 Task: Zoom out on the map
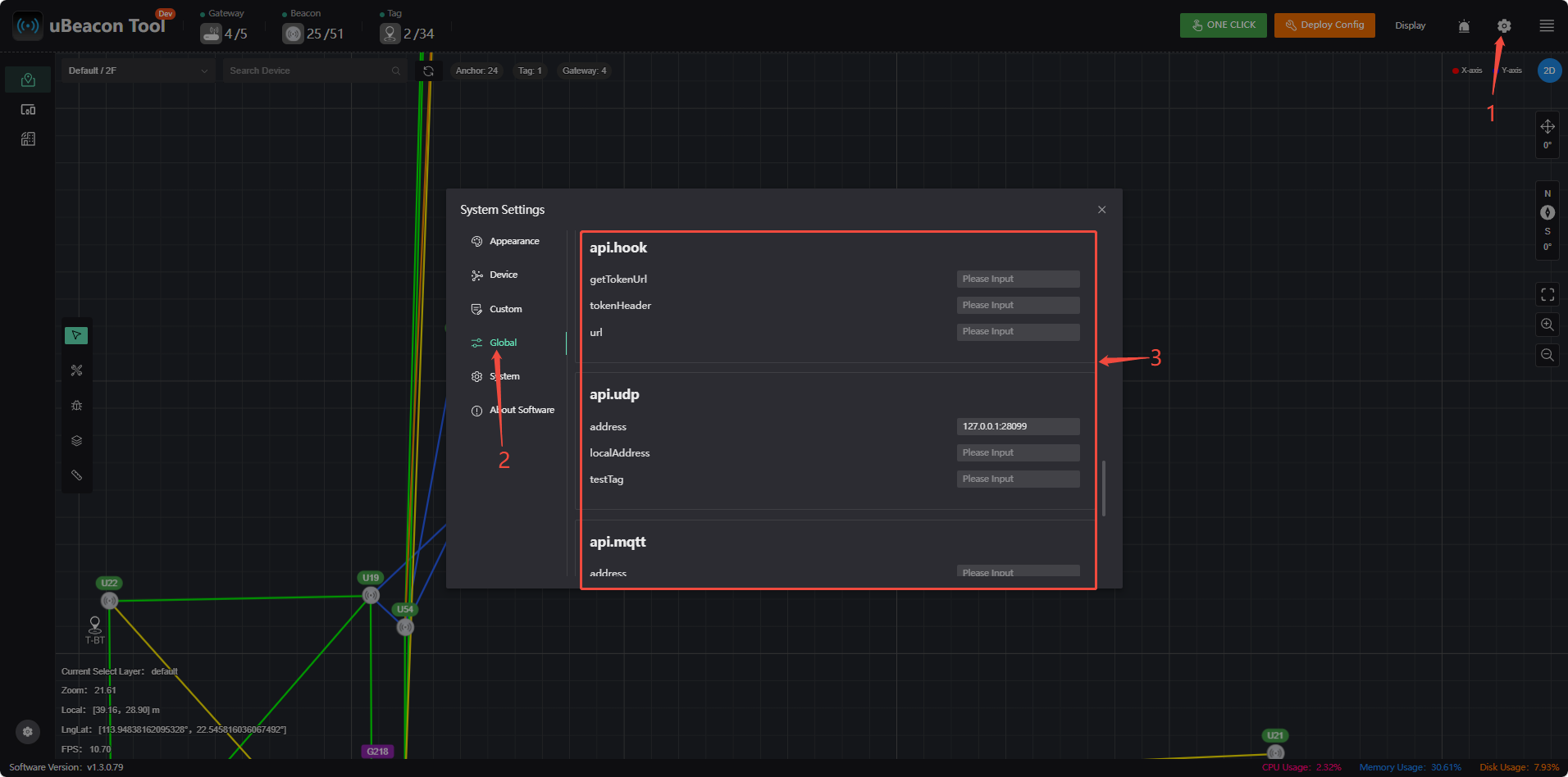pos(1547,355)
